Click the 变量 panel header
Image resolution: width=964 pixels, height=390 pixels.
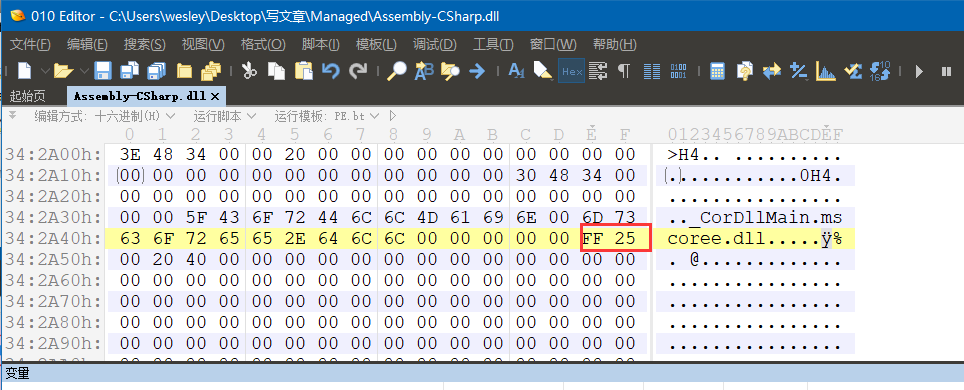pos(482,373)
